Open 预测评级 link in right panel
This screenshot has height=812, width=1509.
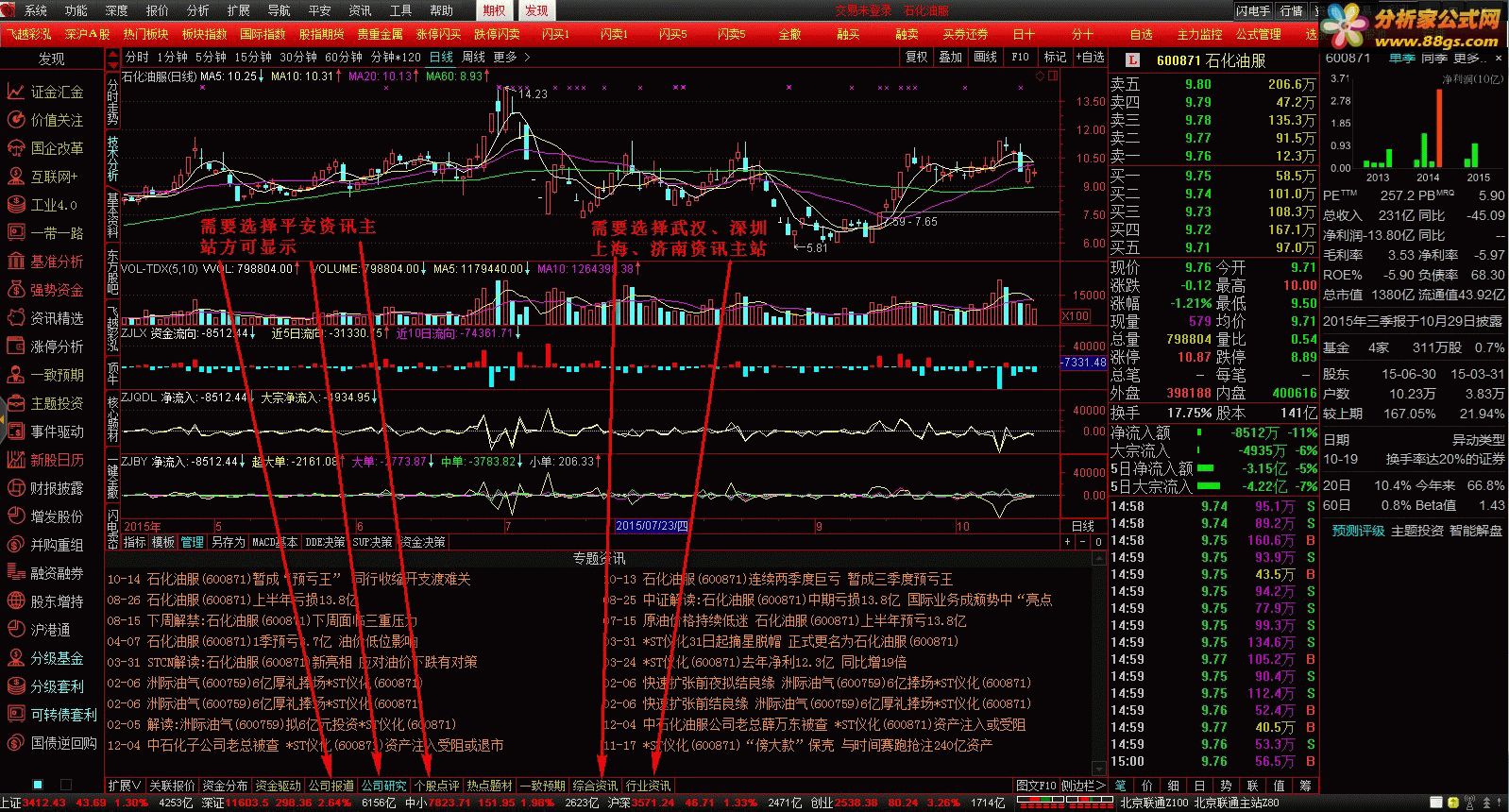click(1358, 531)
